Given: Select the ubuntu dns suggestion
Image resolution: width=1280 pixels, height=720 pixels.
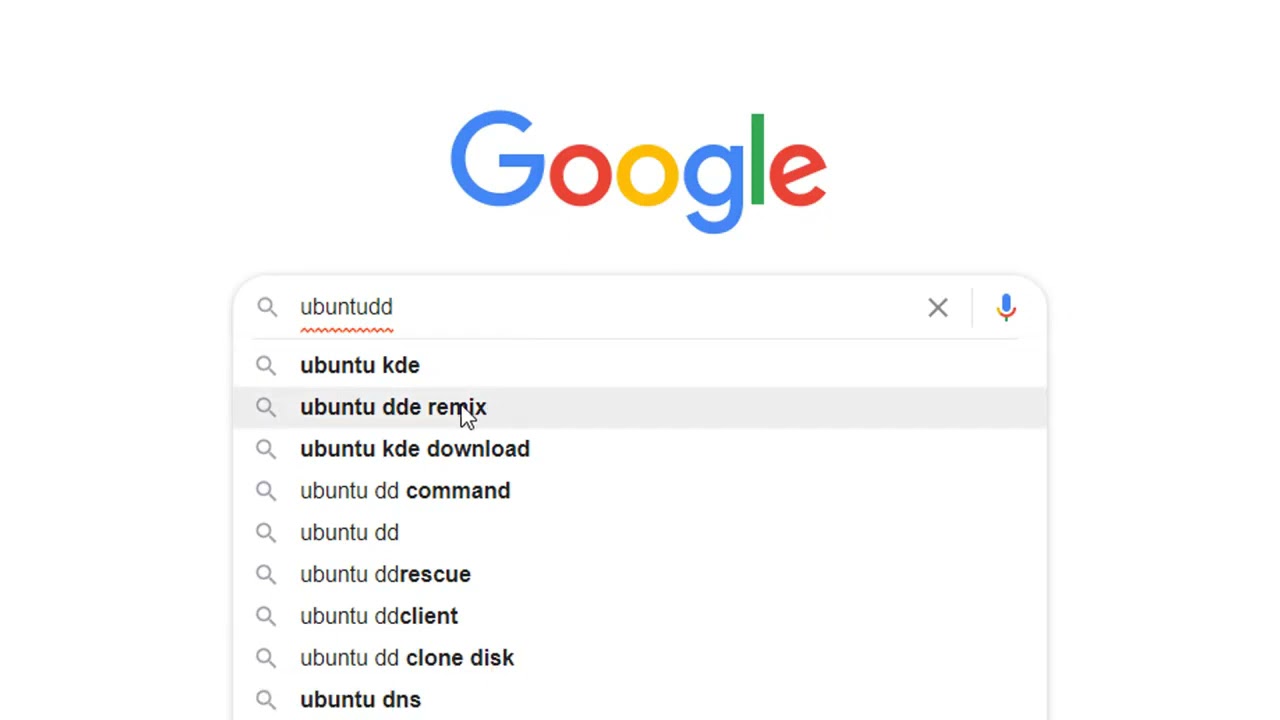Looking at the screenshot, I should pyautogui.click(x=640, y=700).
